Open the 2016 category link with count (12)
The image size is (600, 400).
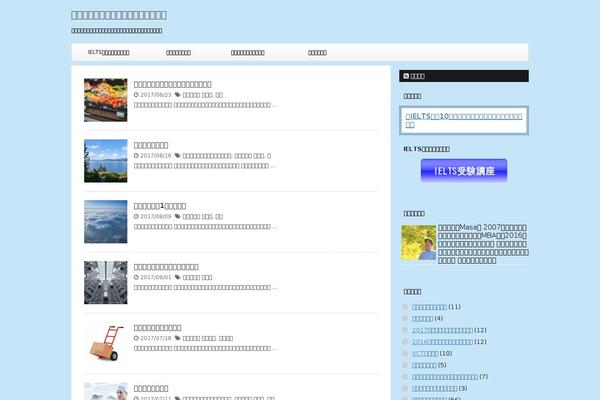(442, 342)
